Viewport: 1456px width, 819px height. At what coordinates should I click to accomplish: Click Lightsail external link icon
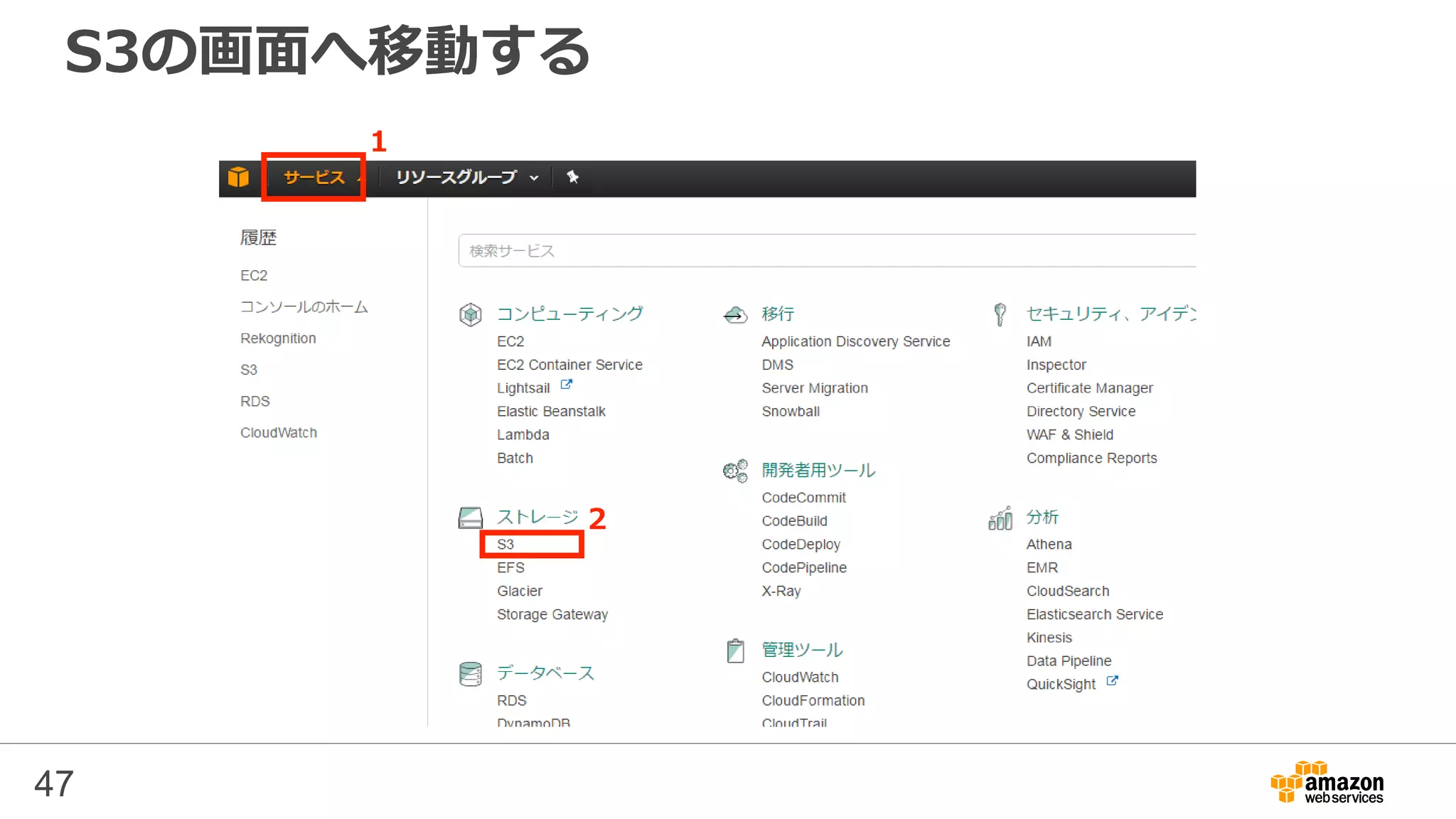click(x=566, y=385)
